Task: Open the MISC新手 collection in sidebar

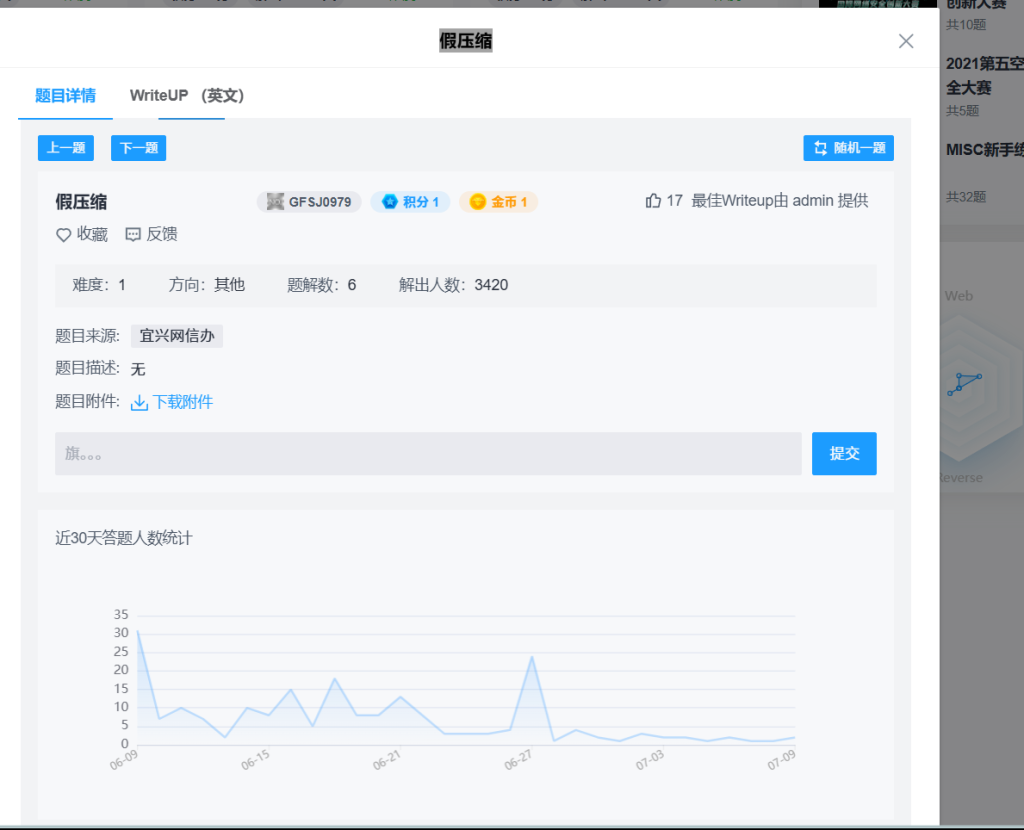Action: tap(984, 150)
